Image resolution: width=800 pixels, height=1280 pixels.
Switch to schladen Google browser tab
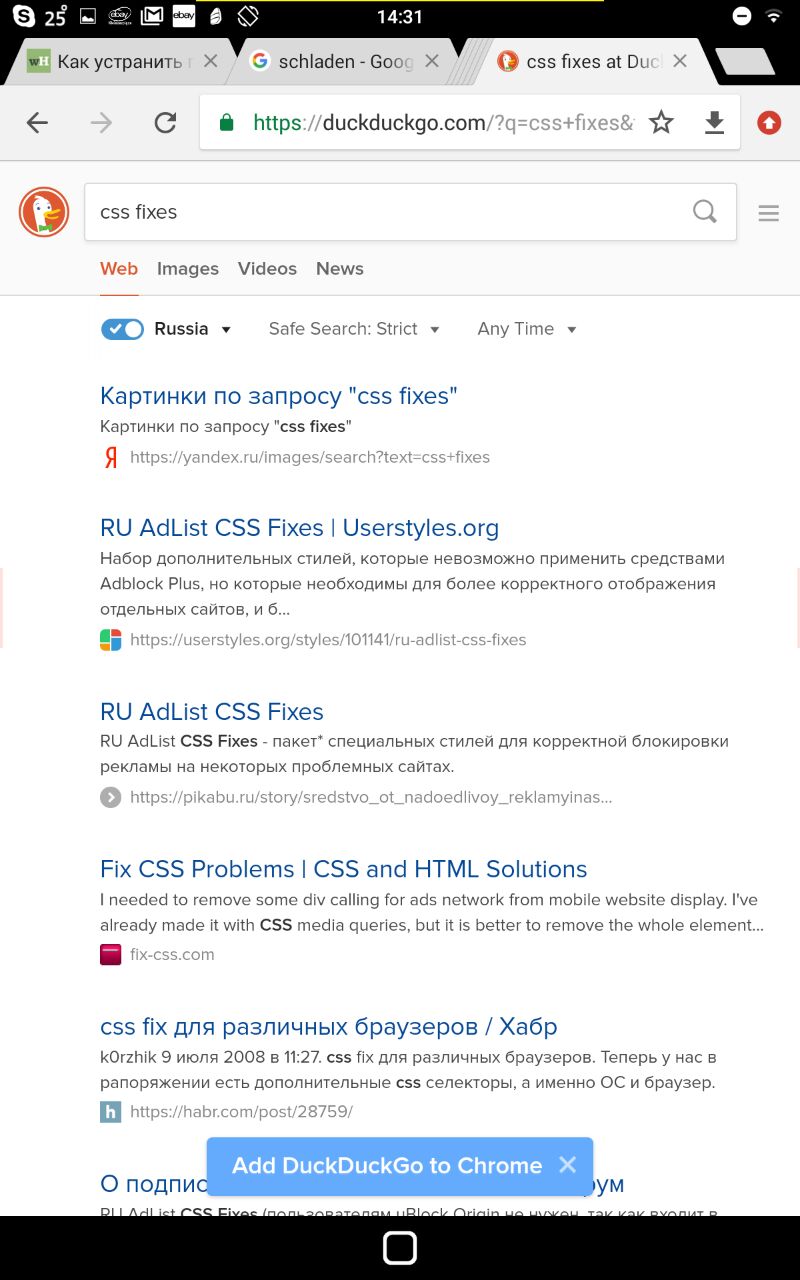pos(346,62)
